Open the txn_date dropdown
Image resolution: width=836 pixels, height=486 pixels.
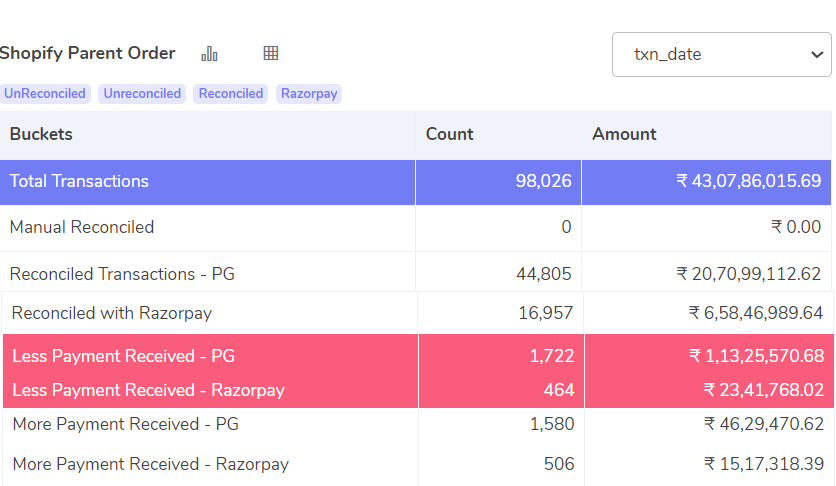tap(721, 54)
